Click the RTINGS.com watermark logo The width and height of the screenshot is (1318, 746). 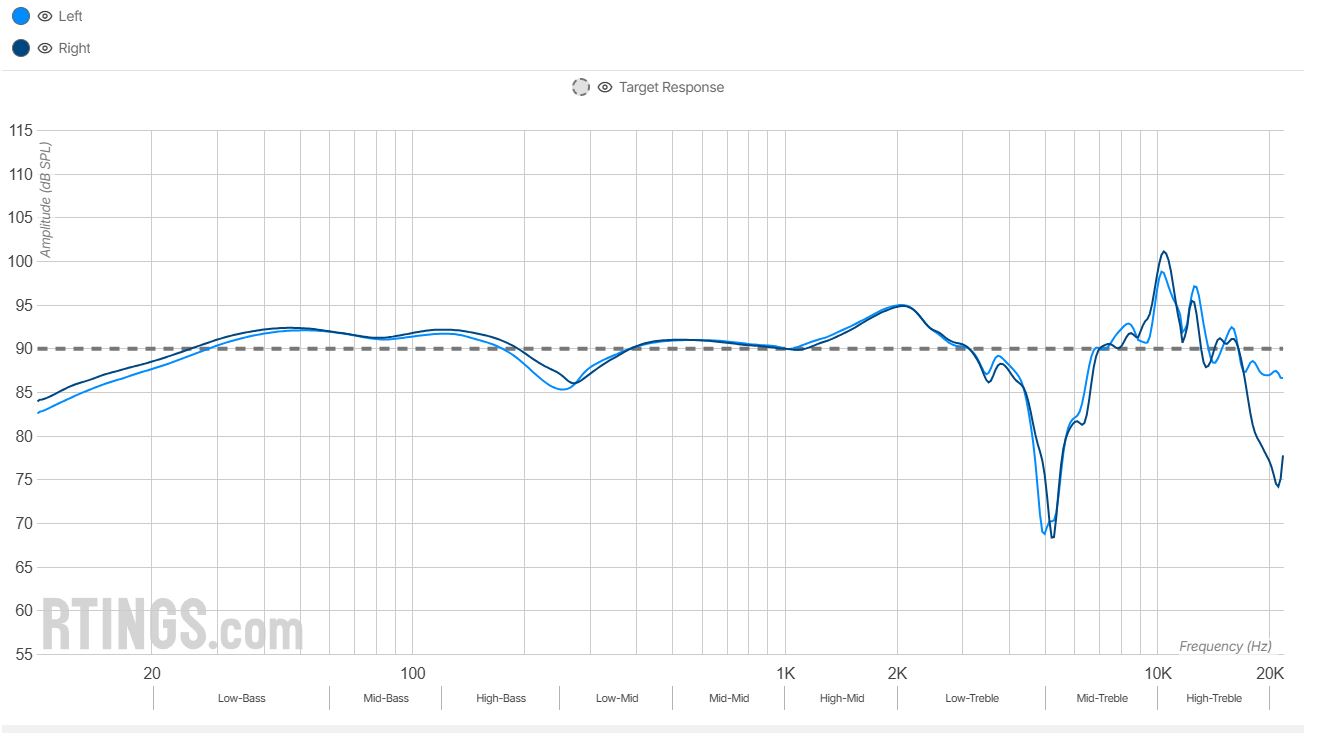point(172,625)
